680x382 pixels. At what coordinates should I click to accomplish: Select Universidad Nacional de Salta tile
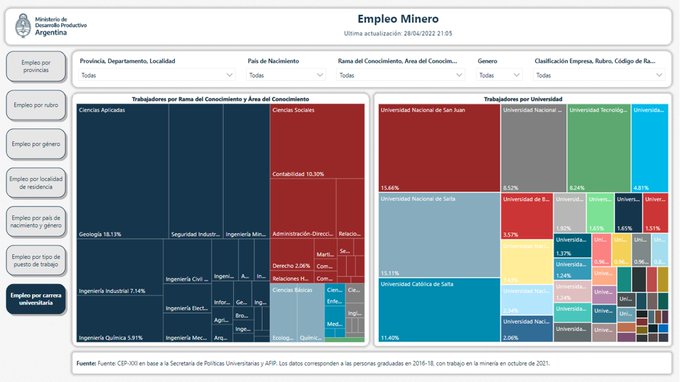(x=439, y=235)
